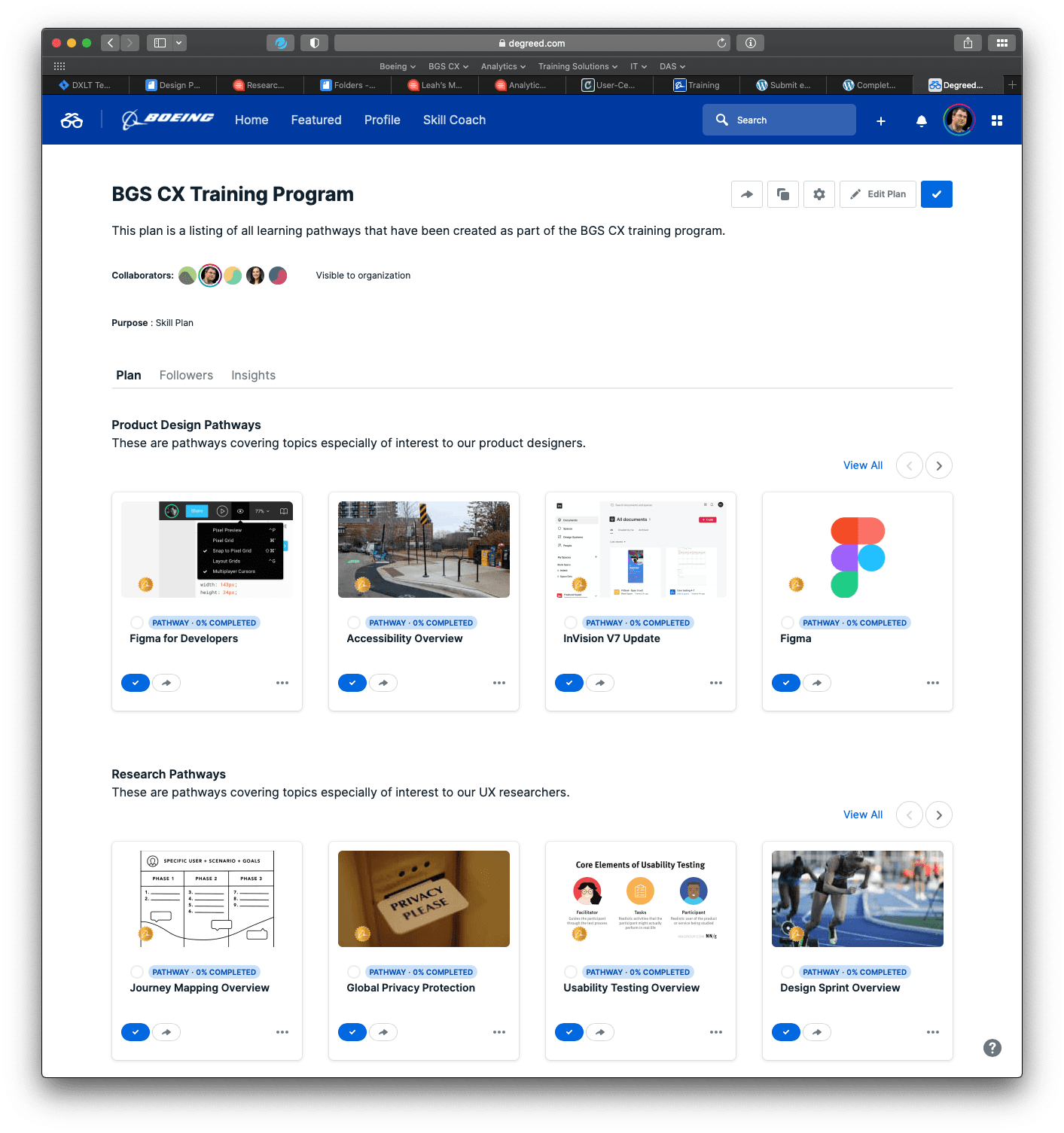Switch to the Insights tab
Viewport: 1064px width, 1133px height.
253,375
